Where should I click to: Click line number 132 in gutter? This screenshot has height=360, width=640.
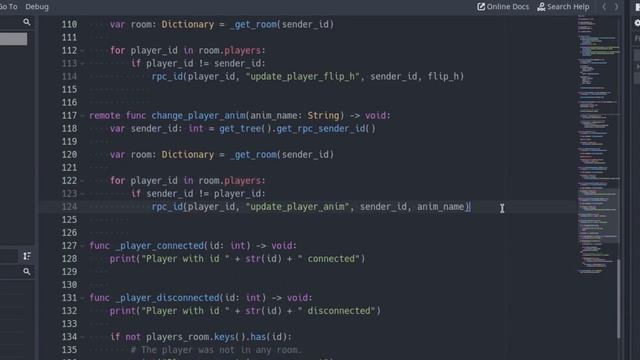69,311
